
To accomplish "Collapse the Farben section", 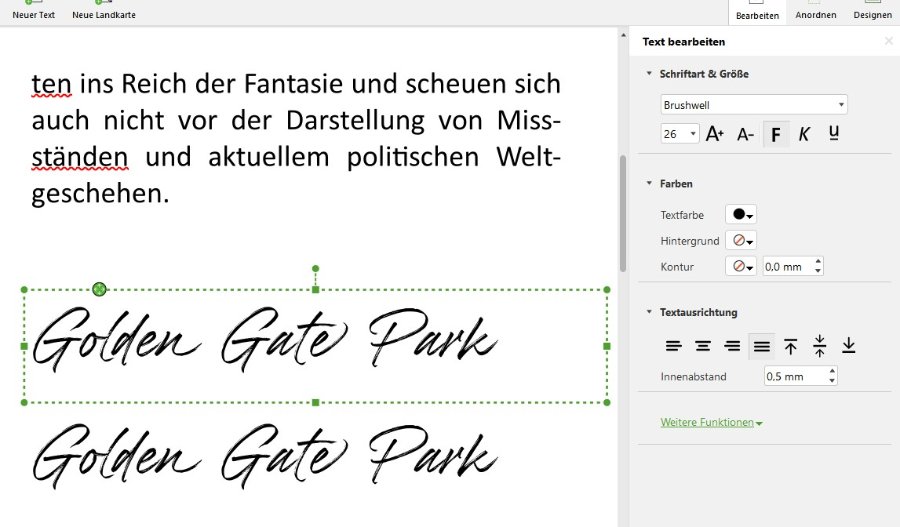I will click(649, 183).
